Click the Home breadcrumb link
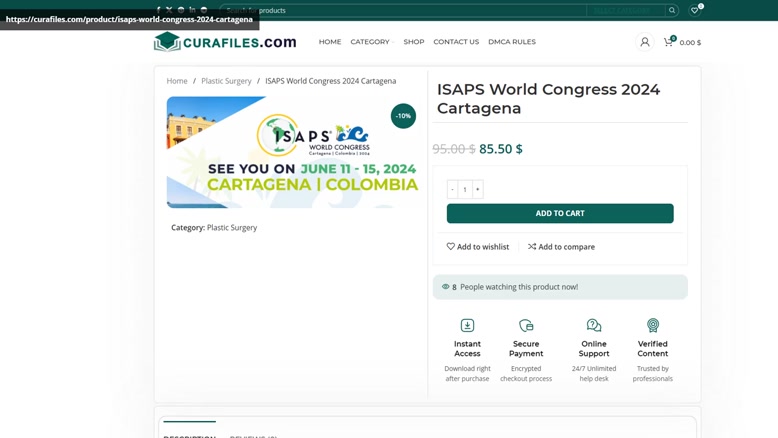Image resolution: width=778 pixels, height=438 pixels. click(177, 81)
